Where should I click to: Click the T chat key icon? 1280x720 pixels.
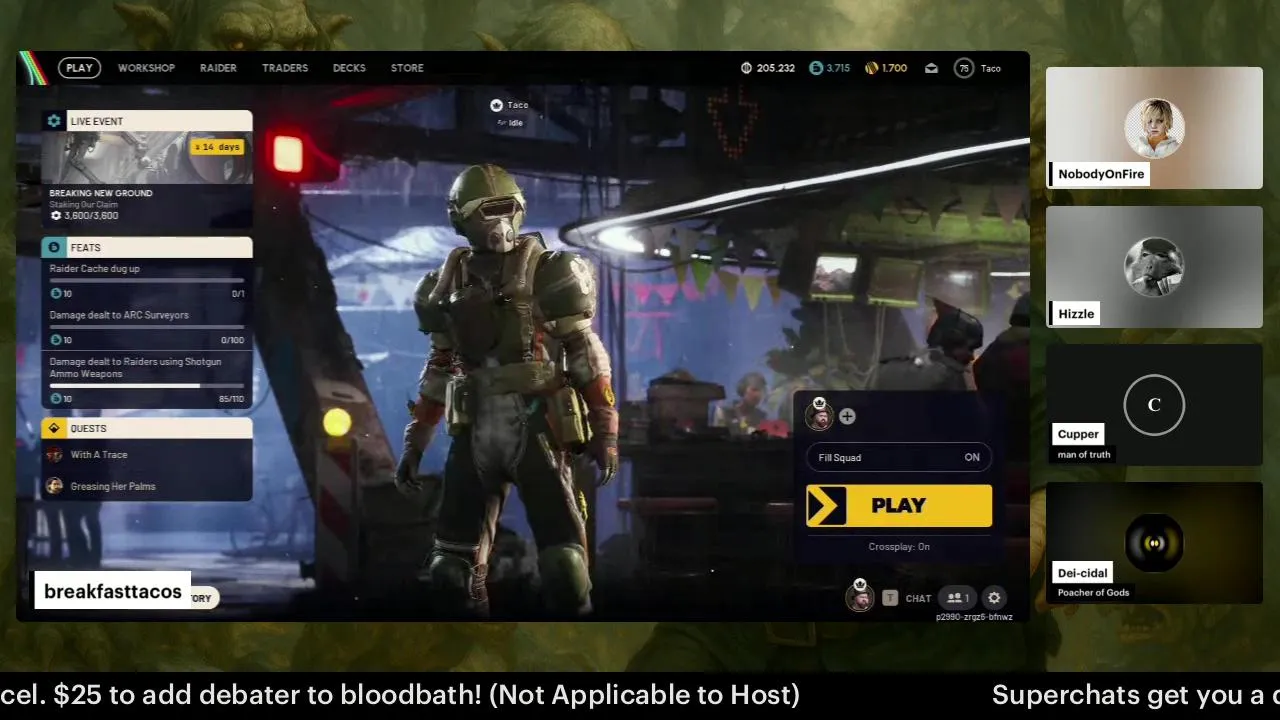coord(890,598)
